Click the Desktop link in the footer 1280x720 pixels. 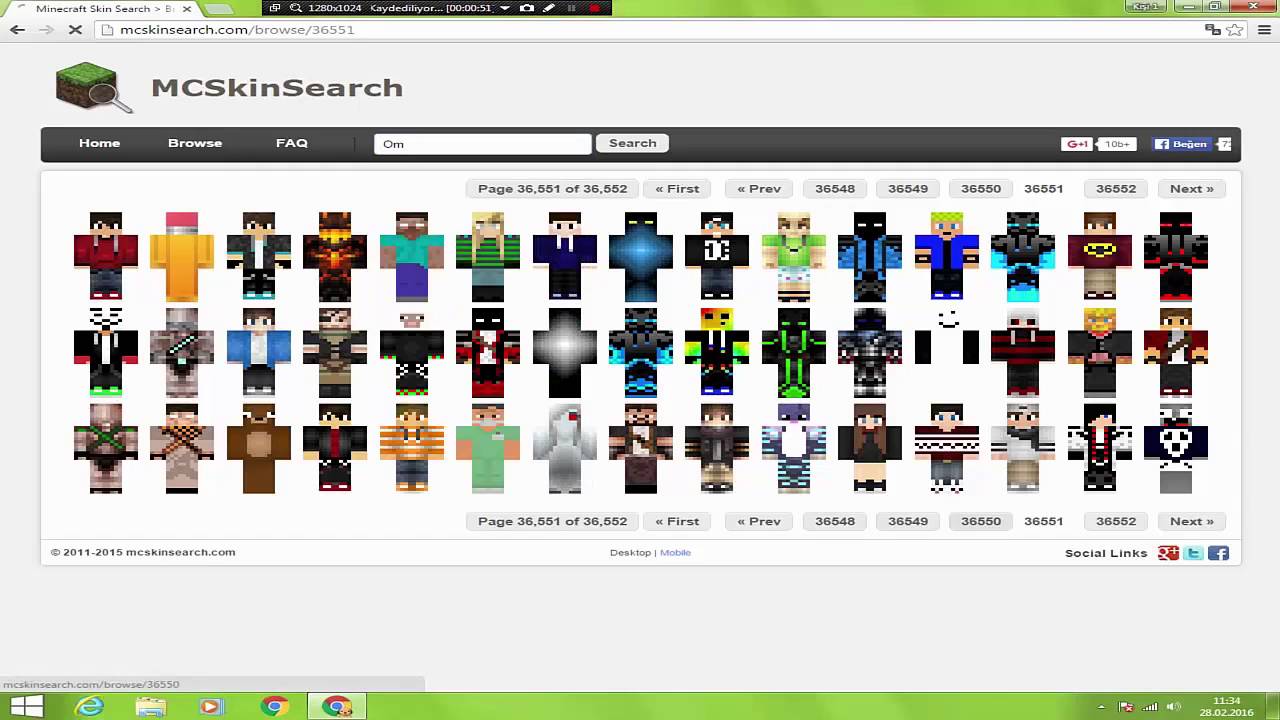(x=630, y=552)
